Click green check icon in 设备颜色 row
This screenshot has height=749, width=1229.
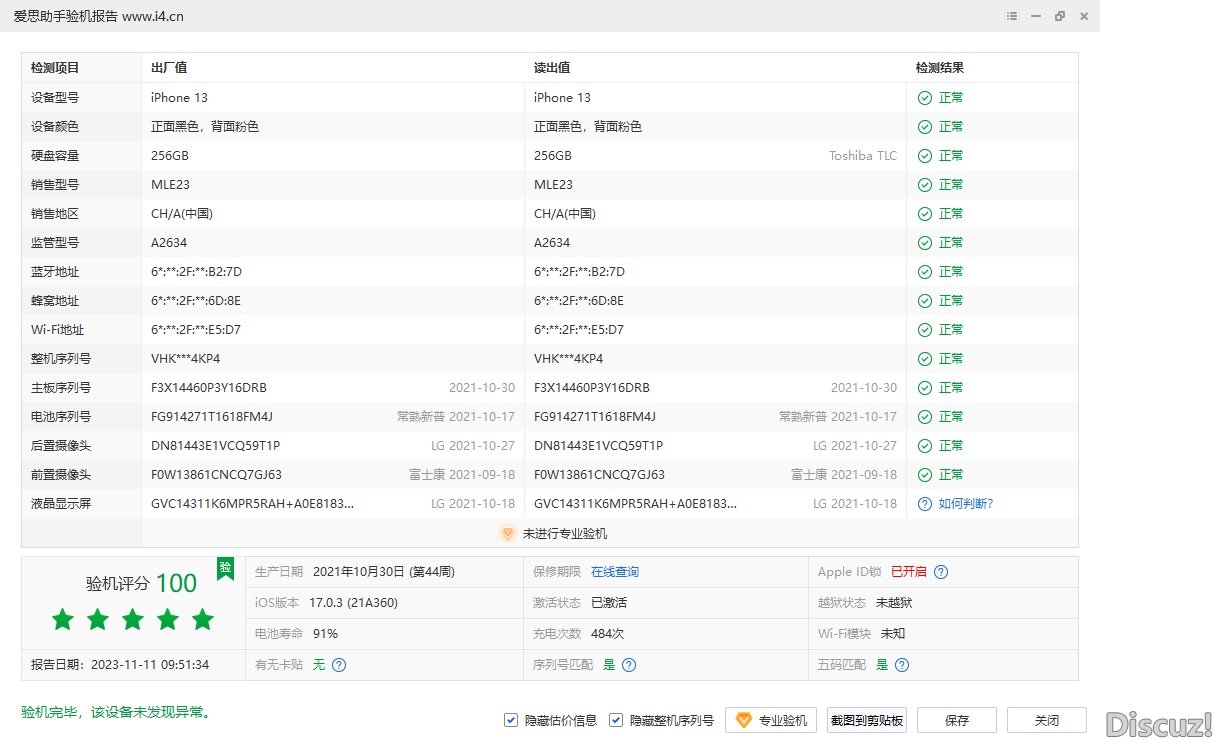925,127
